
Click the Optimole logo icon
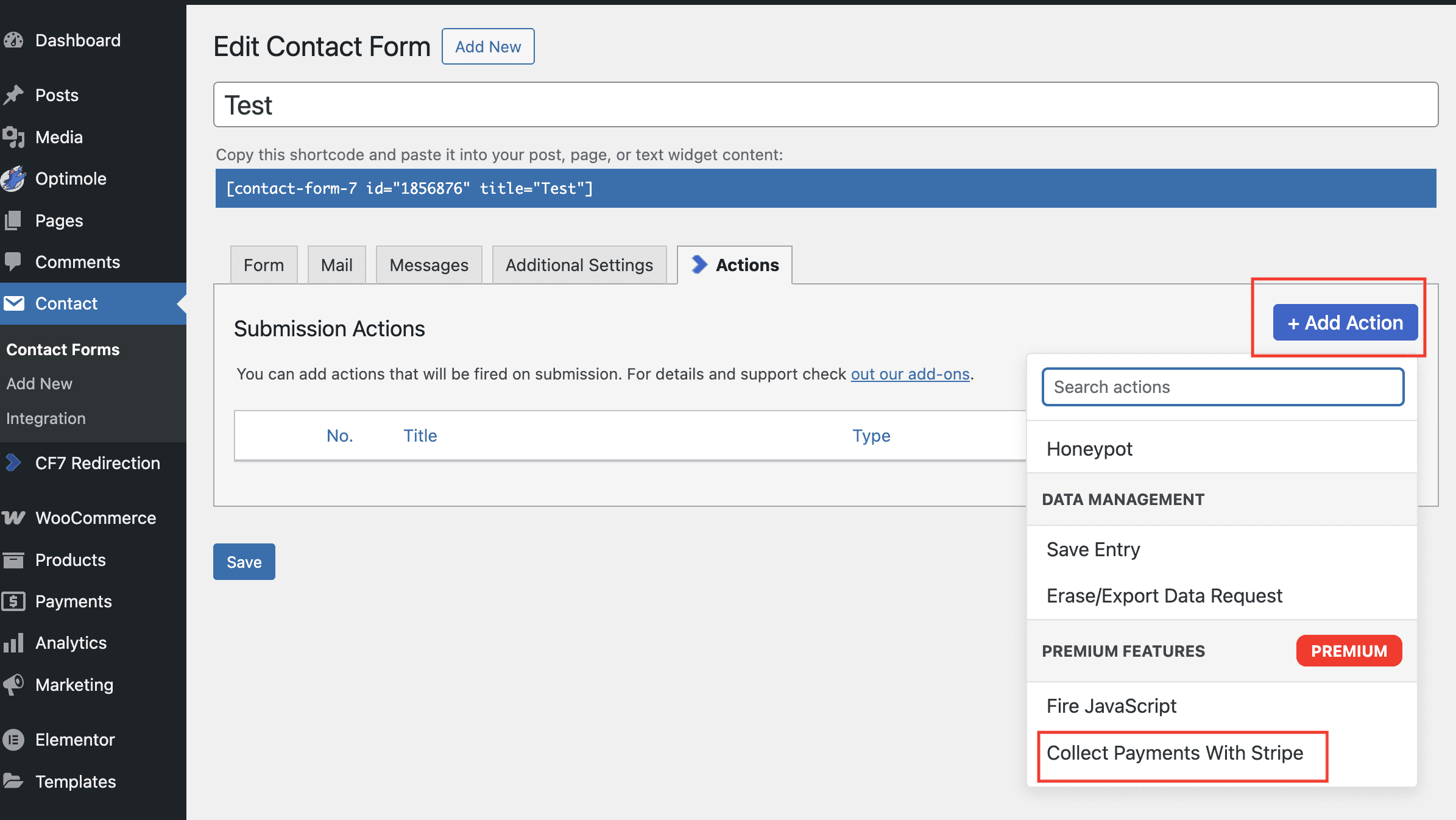click(x=13, y=178)
